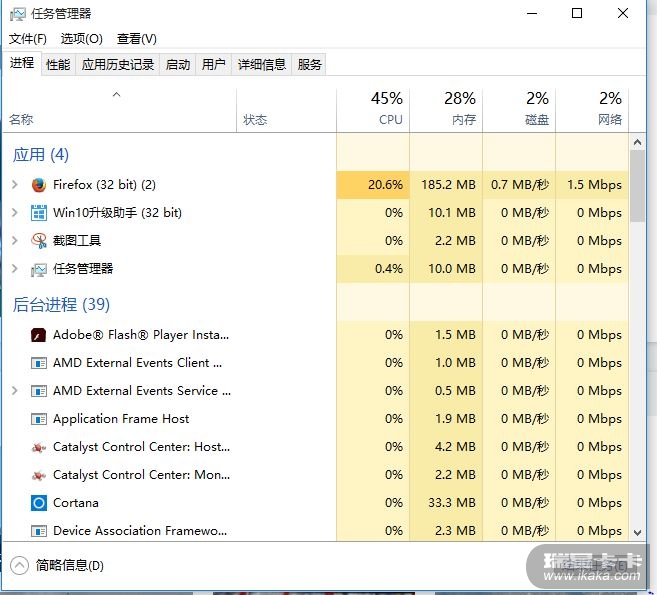Maximize the 任务管理器 window
This screenshot has height=595, width=657.
click(x=577, y=13)
